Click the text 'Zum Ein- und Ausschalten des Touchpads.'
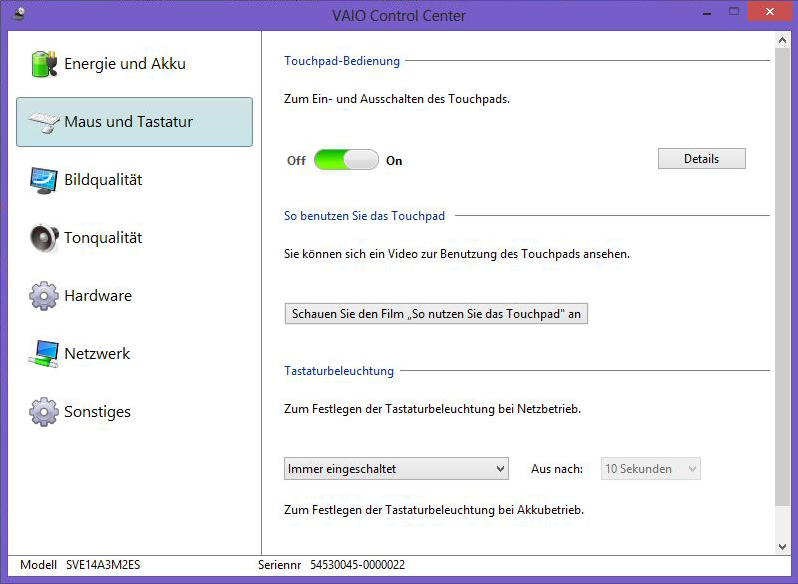The width and height of the screenshot is (798, 584). point(397,99)
